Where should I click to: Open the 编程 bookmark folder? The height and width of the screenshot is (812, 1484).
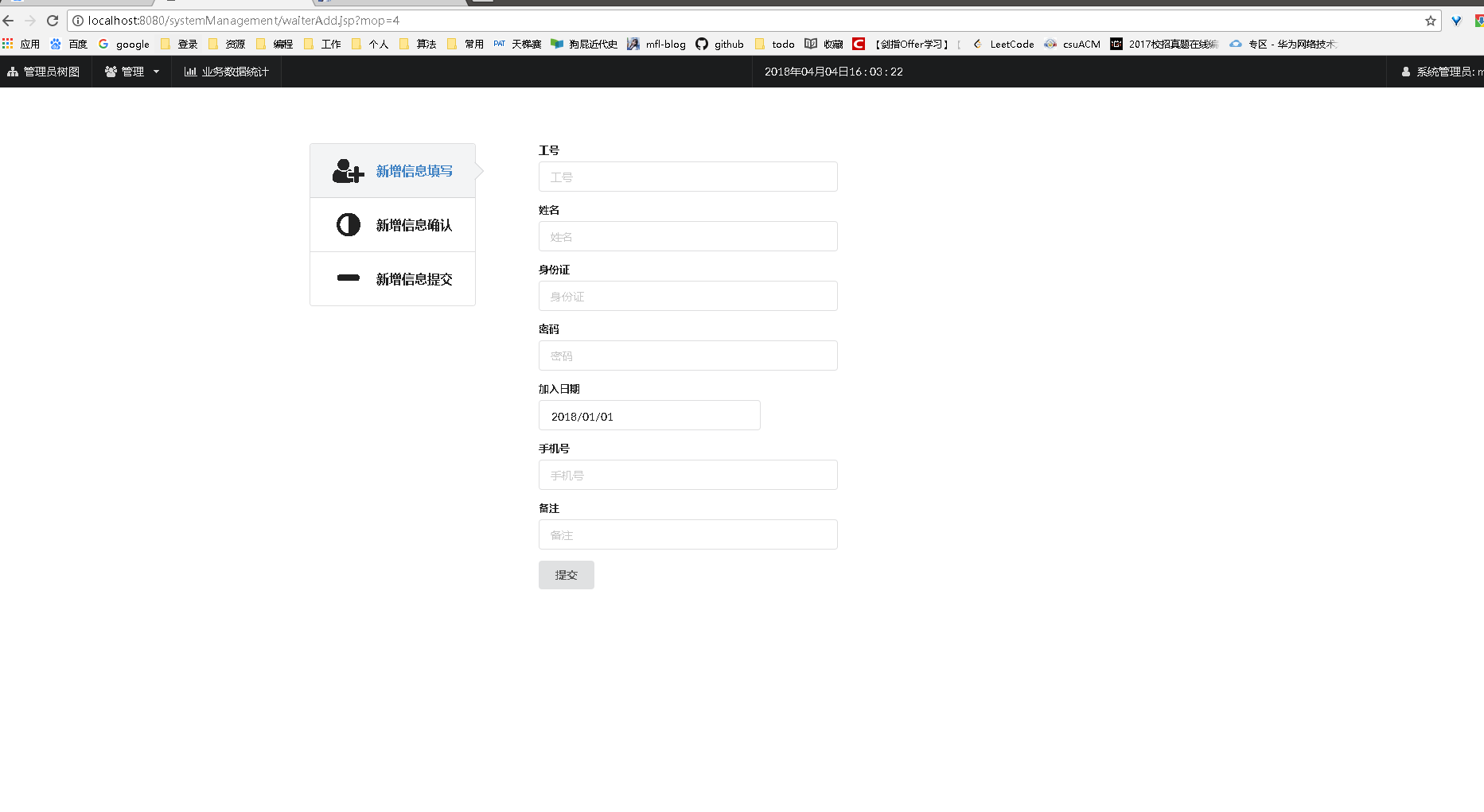point(275,44)
